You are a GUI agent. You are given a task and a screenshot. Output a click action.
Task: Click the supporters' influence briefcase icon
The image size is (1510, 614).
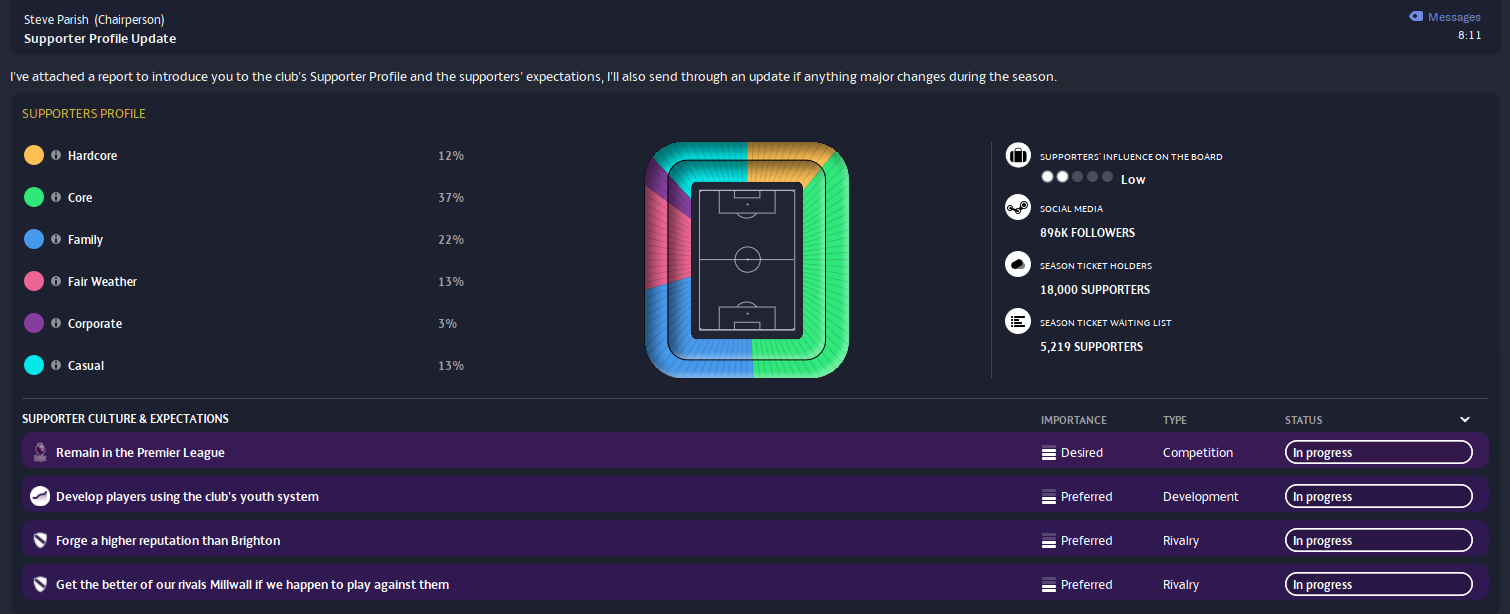click(1017, 155)
